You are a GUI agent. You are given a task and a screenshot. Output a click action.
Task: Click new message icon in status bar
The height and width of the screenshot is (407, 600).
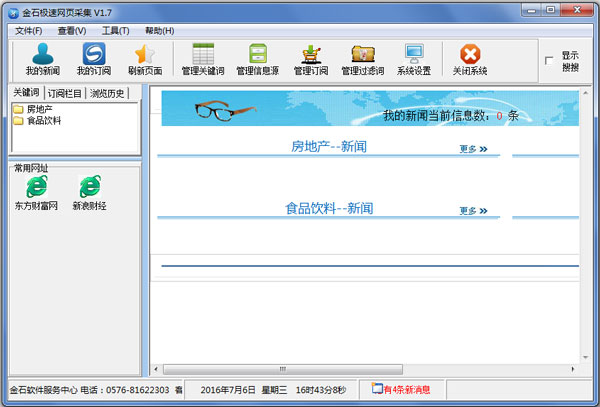[x=377, y=389]
